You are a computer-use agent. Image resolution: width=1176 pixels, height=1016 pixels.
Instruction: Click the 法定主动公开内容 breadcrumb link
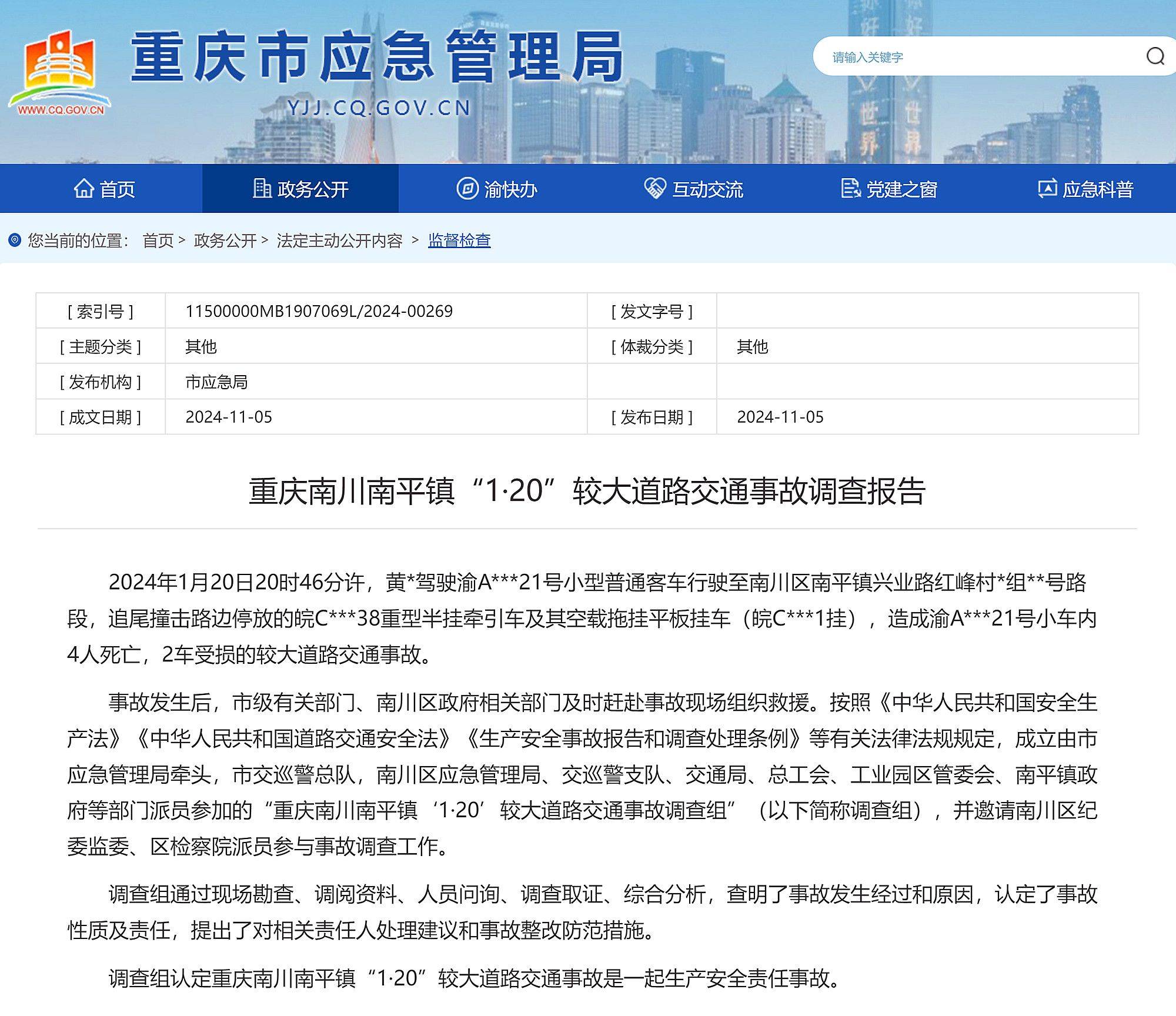(342, 240)
